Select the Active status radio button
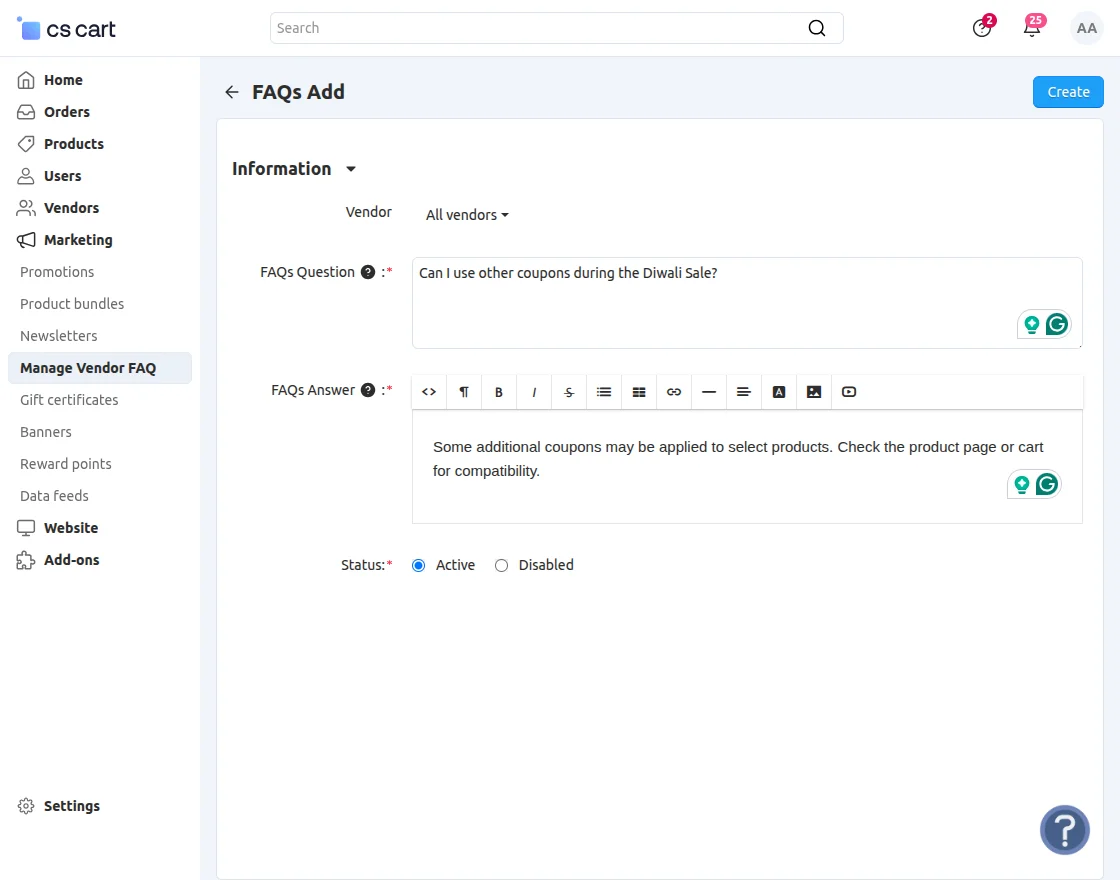1120x880 pixels. coord(418,565)
